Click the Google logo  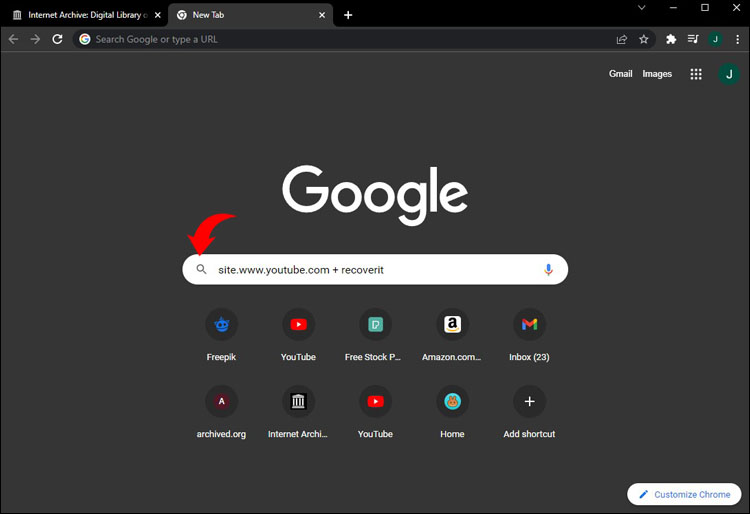tap(375, 195)
